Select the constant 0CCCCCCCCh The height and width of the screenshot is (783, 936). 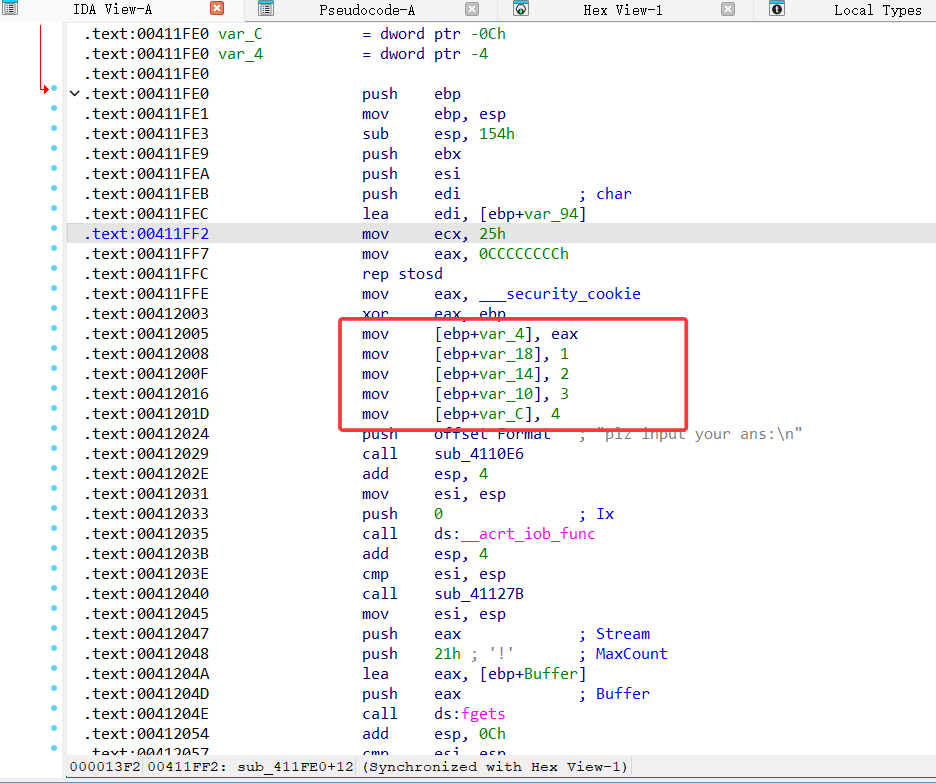click(x=524, y=254)
